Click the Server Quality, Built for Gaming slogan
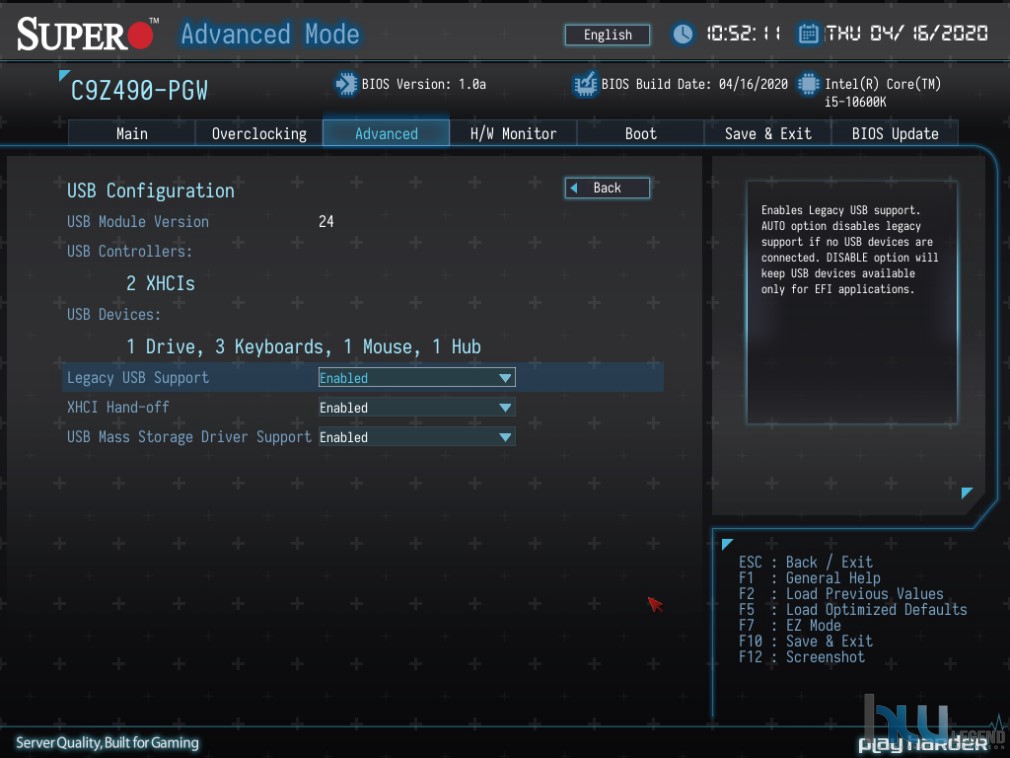 pos(107,743)
